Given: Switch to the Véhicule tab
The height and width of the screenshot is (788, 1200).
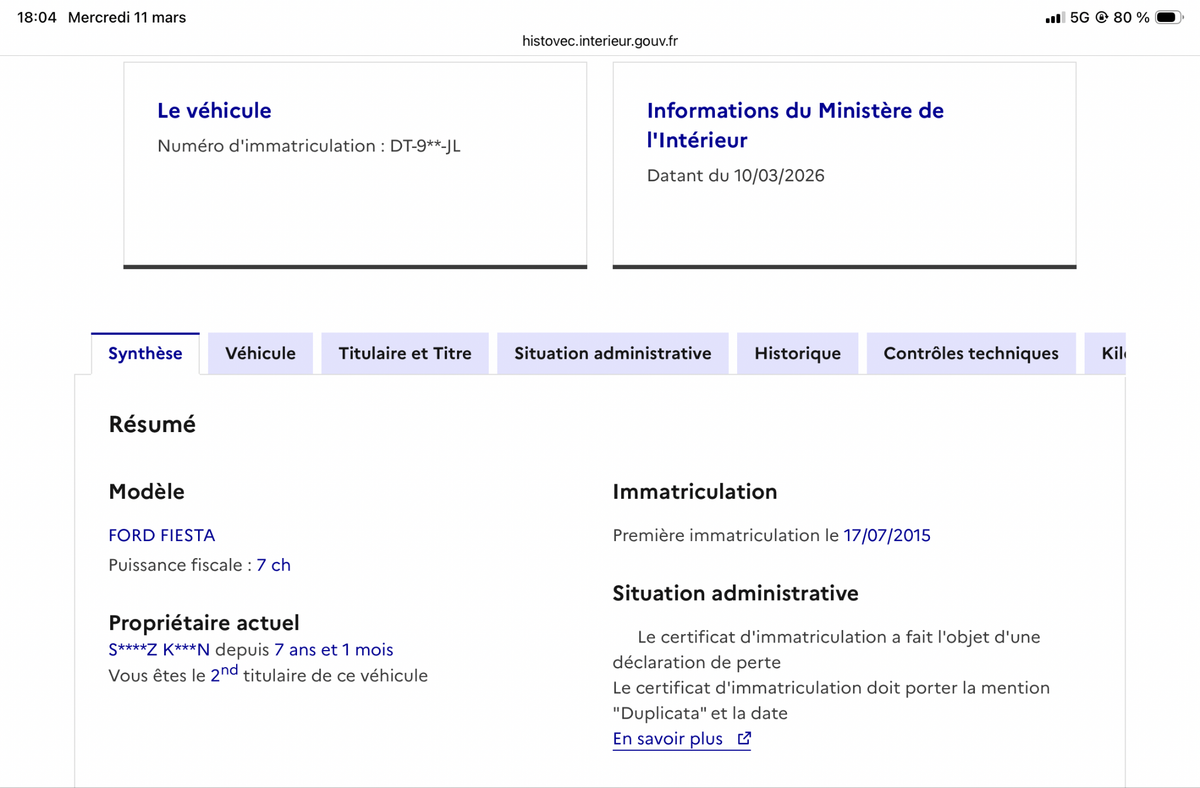Looking at the screenshot, I should 260,353.
